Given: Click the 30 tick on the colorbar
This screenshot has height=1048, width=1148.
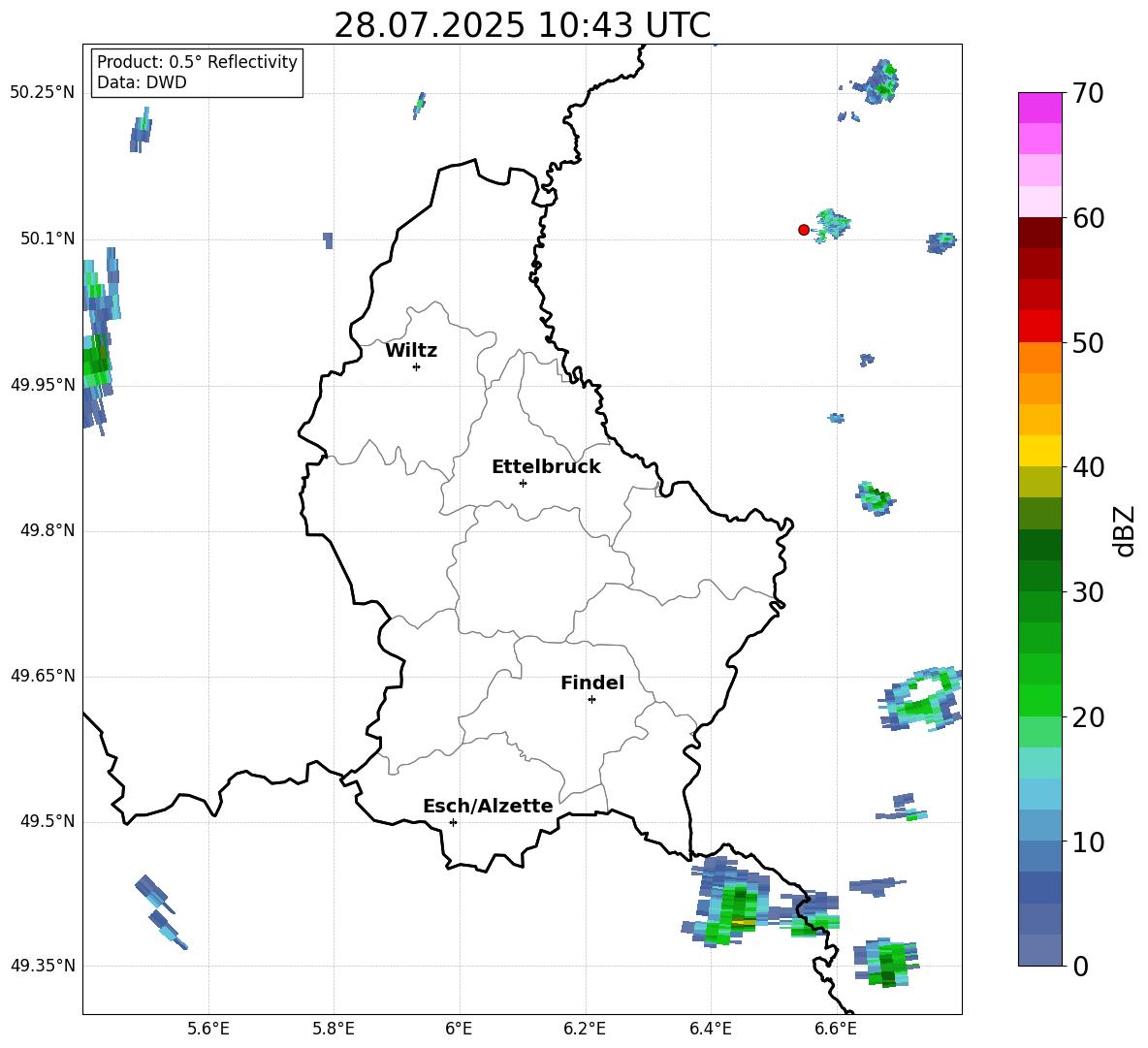Looking at the screenshot, I should point(1088,592).
